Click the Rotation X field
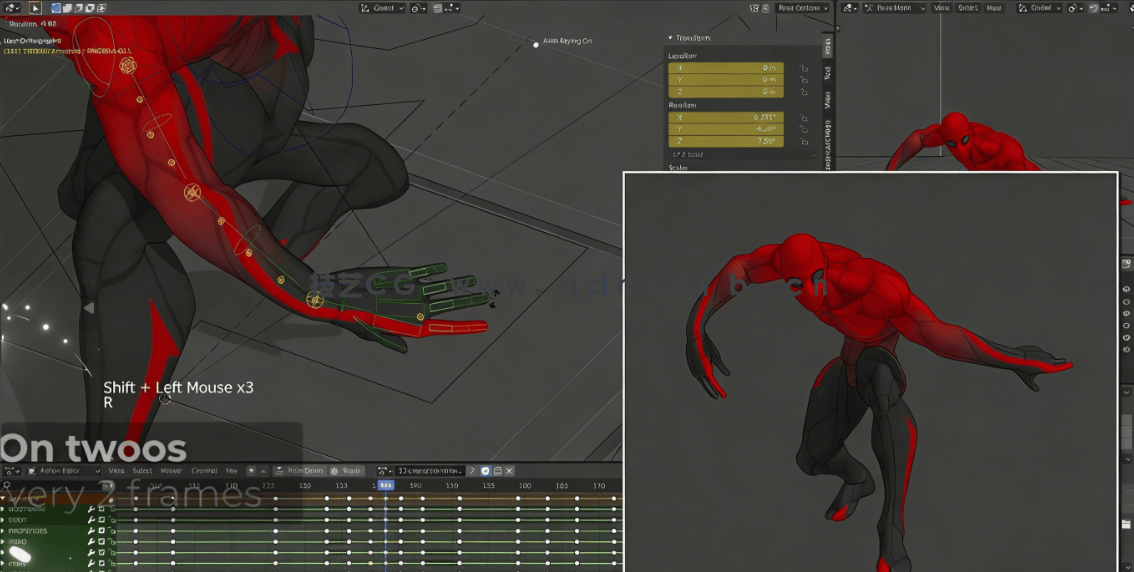The width and height of the screenshot is (1134, 572). [725, 117]
